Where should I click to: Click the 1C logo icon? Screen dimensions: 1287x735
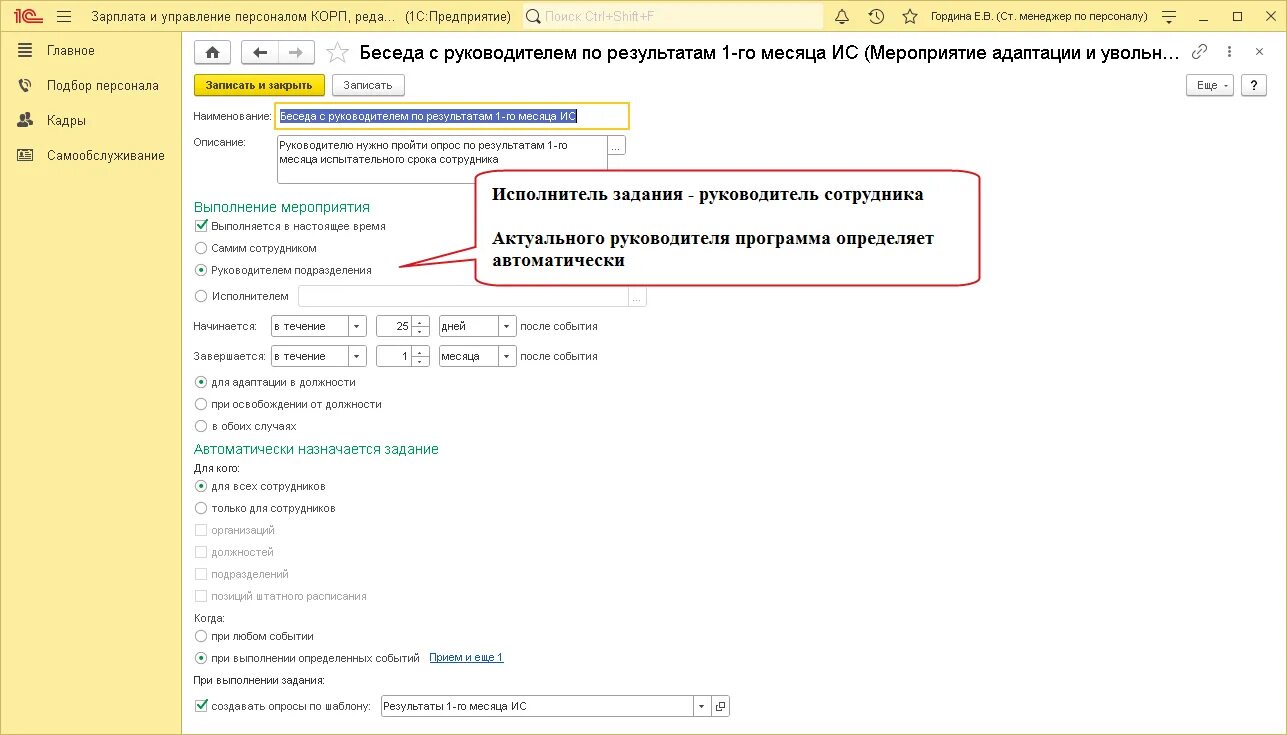pyautogui.click(x=27, y=17)
